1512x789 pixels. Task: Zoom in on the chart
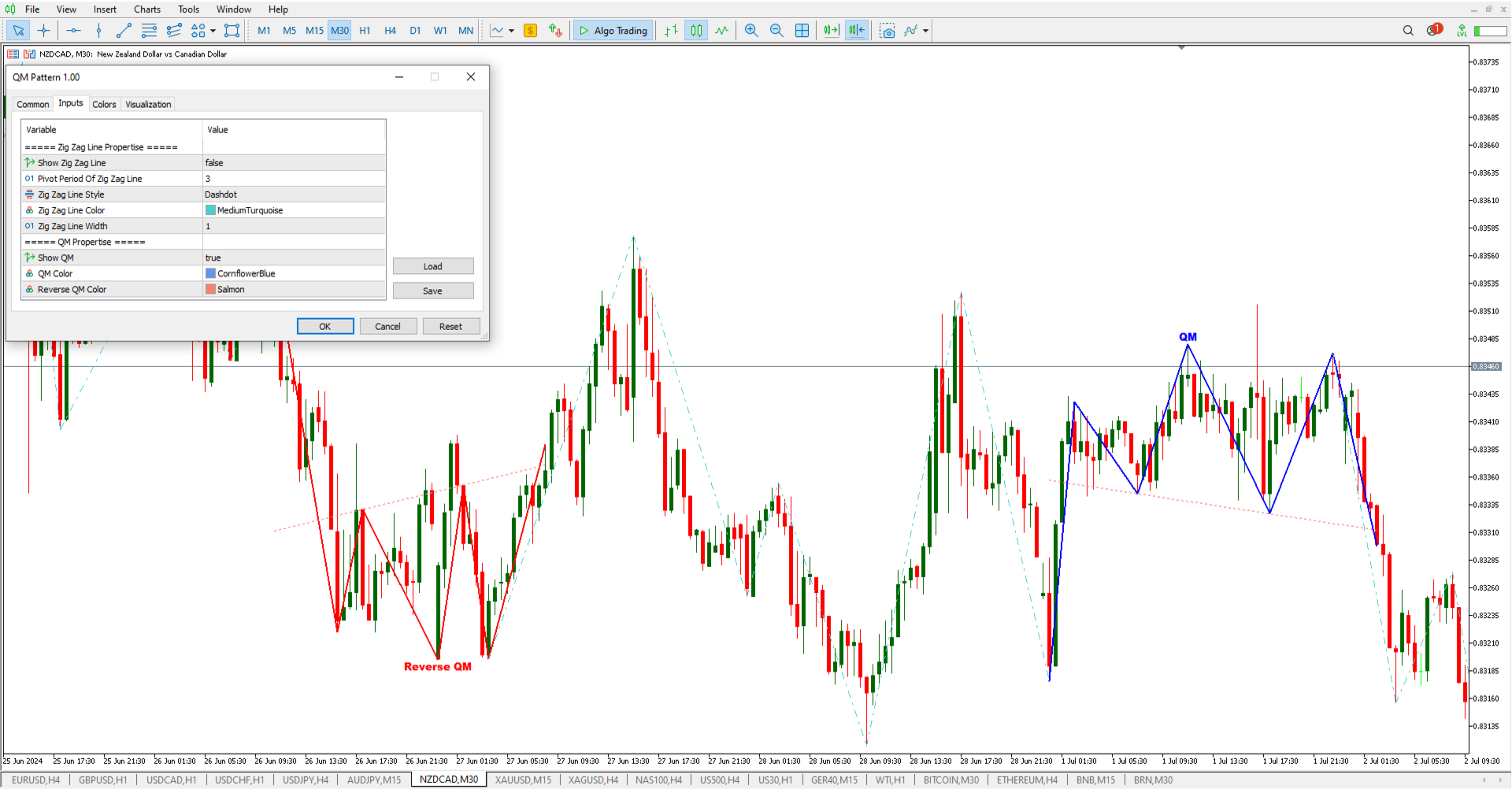tap(751, 31)
